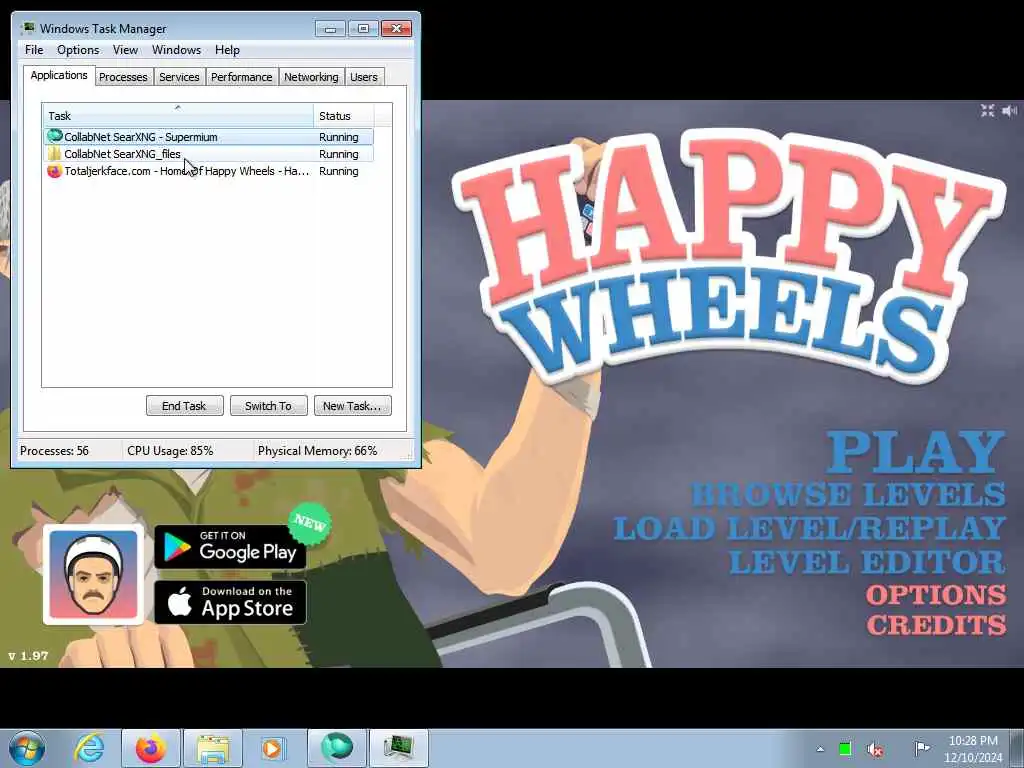1024x768 pixels.
Task: Open the Start menu orb
Action: pos(26,748)
